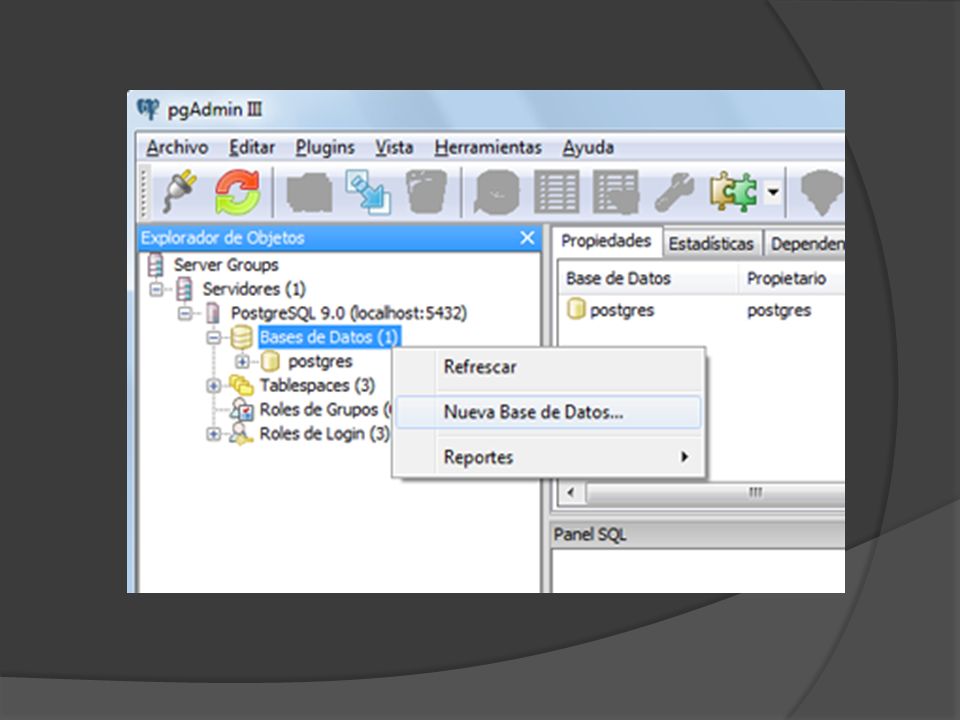The width and height of the screenshot is (960, 720).
Task: Choose Nueva Base de Datos... menu entry
Action: (548, 411)
